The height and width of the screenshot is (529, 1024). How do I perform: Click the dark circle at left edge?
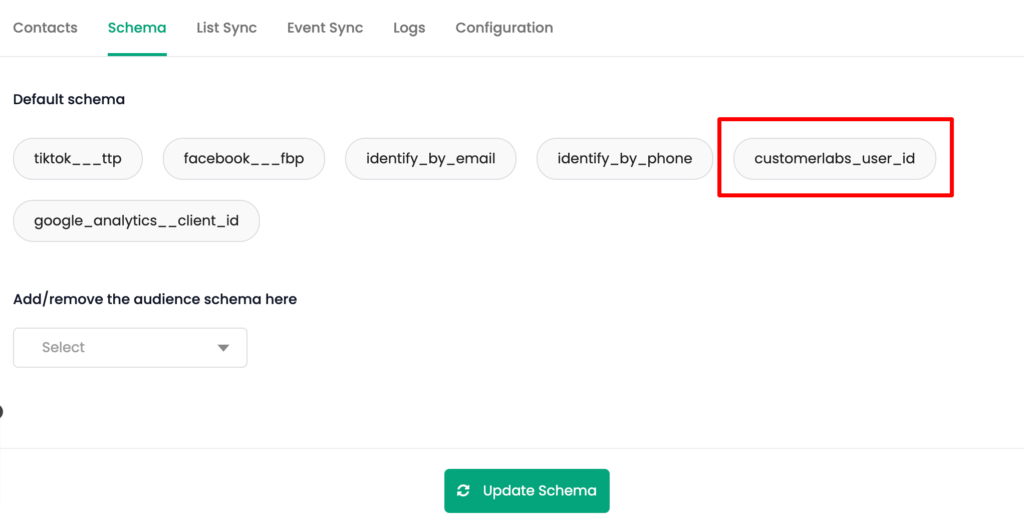[x=1, y=411]
